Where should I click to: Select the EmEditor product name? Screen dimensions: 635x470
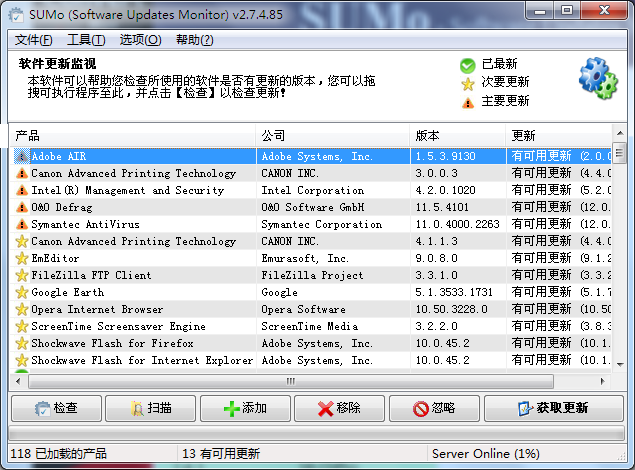(55, 258)
